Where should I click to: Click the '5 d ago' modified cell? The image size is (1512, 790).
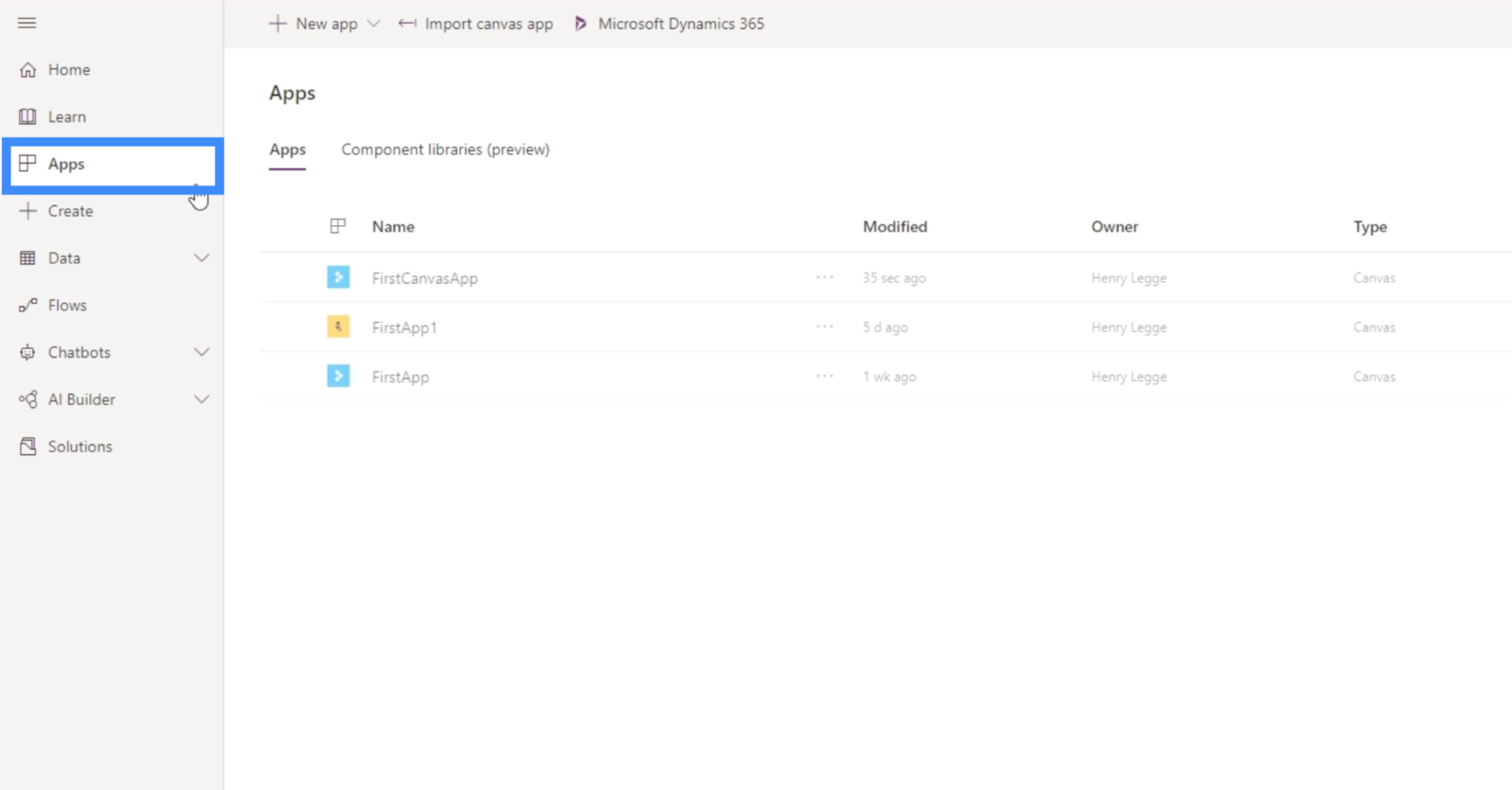coord(885,328)
